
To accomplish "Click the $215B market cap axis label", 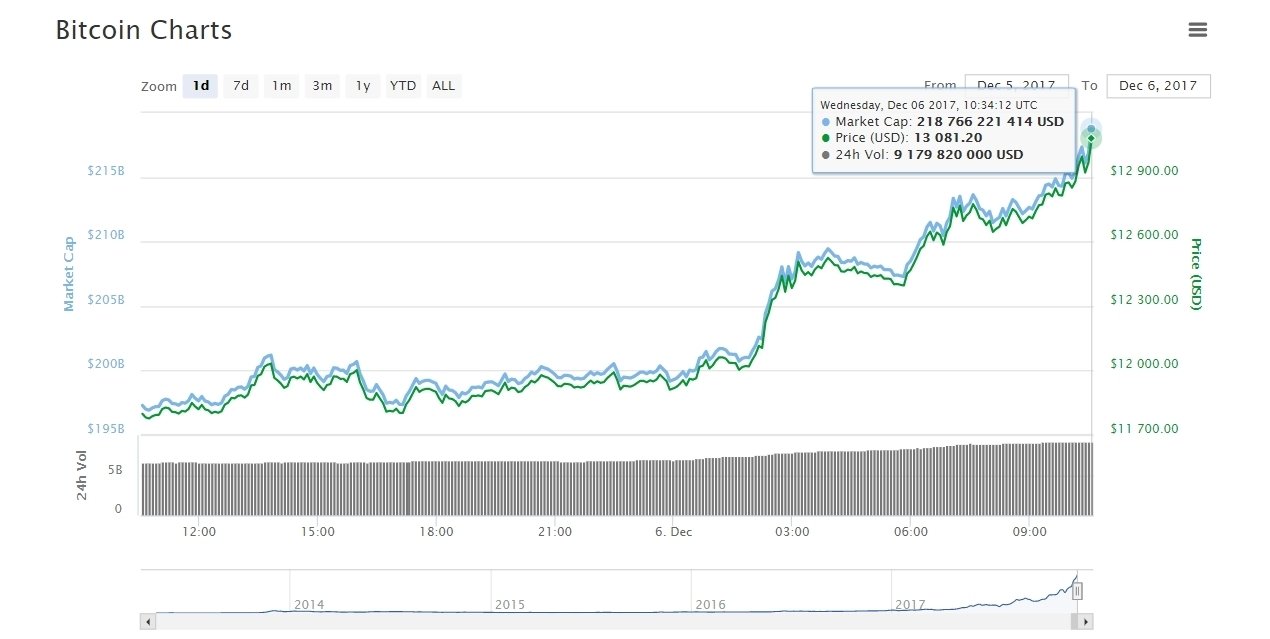I will pos(106,171).
